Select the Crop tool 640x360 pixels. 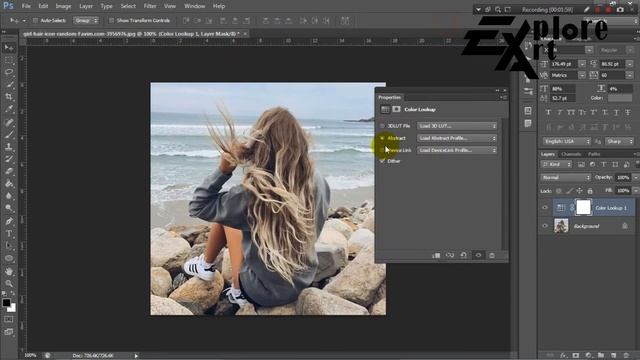click(x=9, y=97)
